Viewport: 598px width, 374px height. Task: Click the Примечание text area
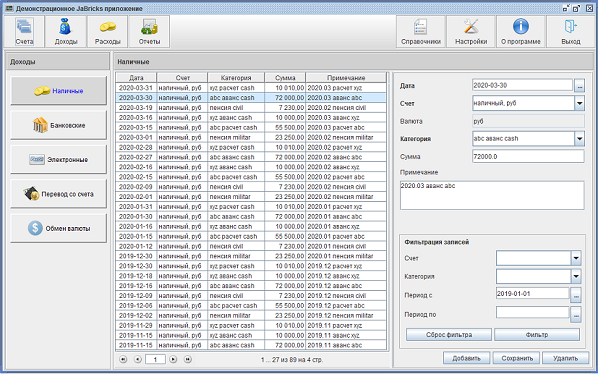click(x=492, y=195)
